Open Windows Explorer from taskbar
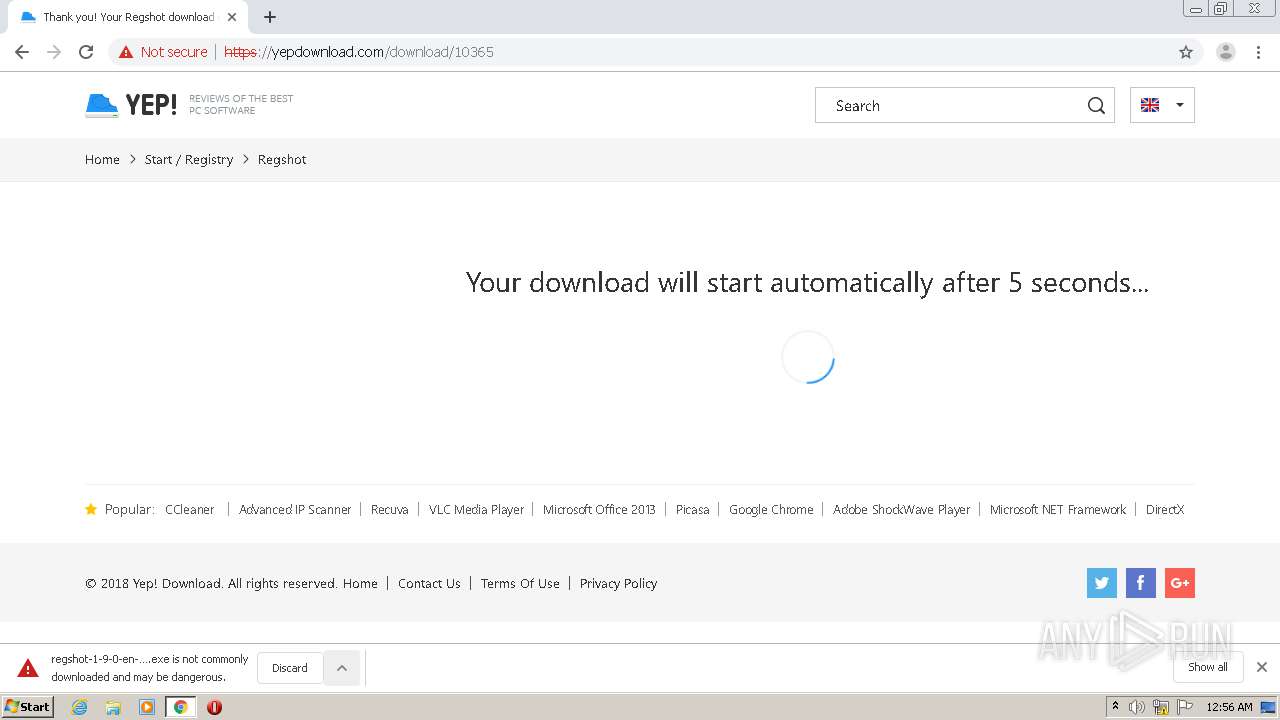1280x720 pixels. [113, 707]
